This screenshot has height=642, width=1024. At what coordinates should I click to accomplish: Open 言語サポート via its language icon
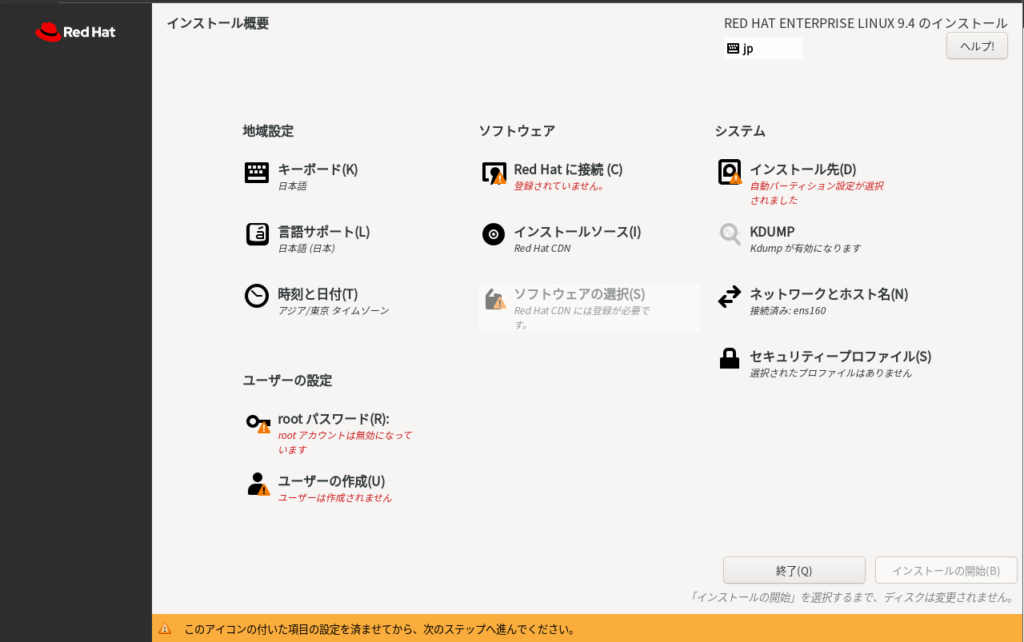(257, 234)
